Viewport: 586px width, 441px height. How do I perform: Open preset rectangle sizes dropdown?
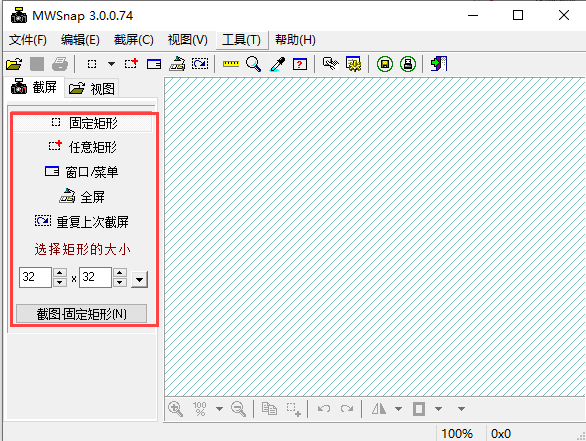139,279
